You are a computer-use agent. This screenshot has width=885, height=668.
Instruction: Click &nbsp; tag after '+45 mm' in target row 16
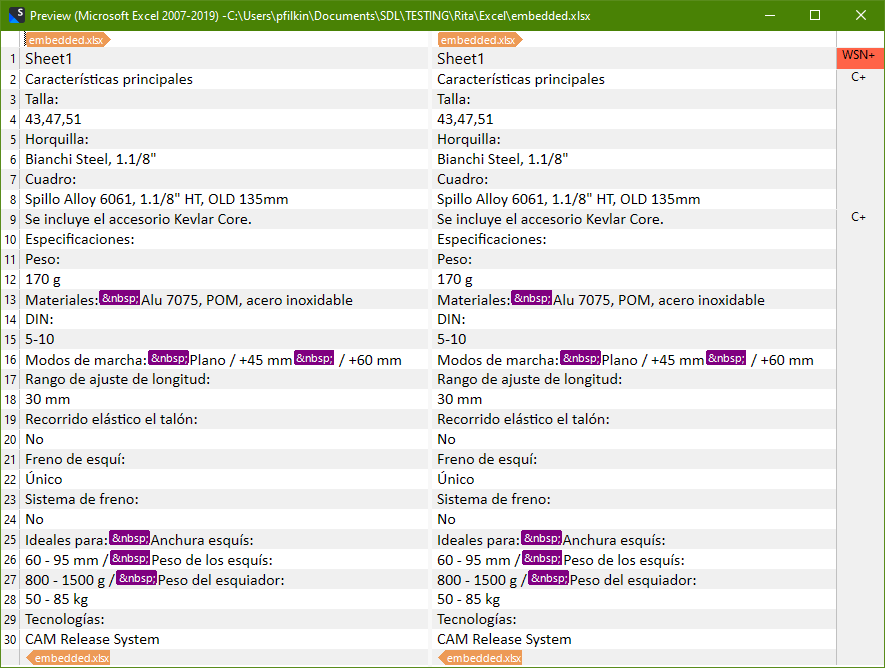tap(726, 358)
